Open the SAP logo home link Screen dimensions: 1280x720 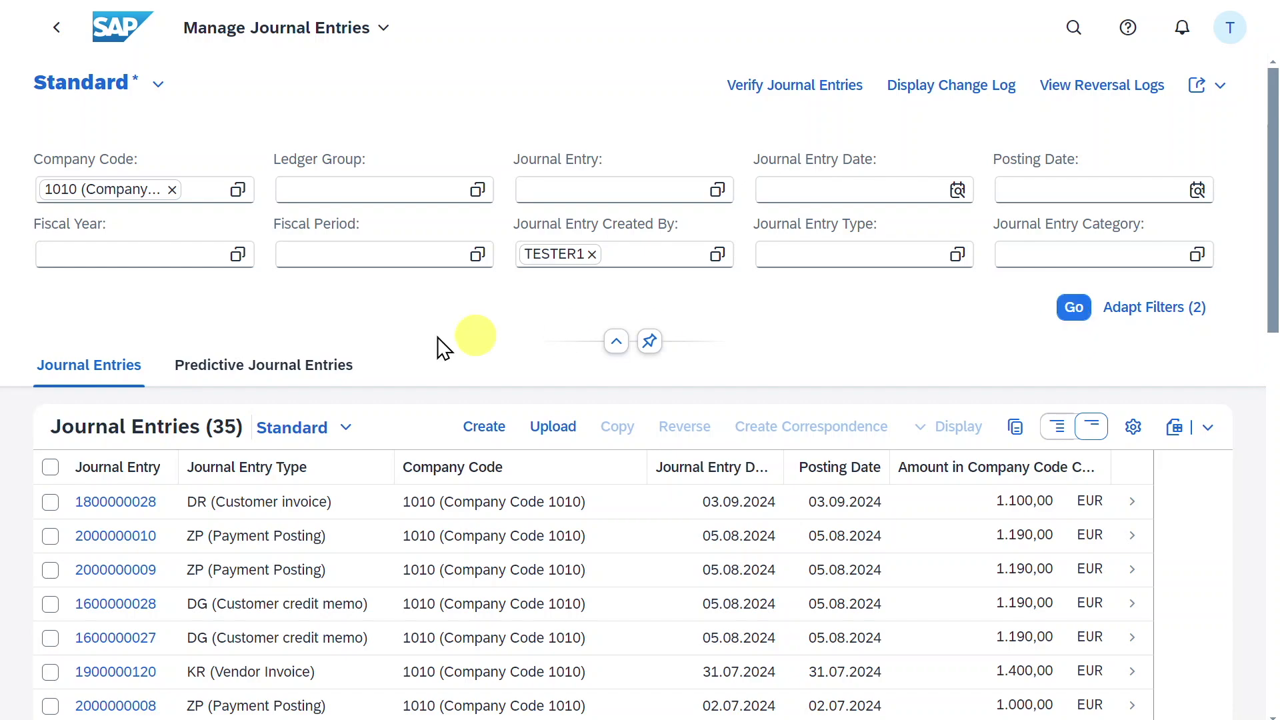point(122,27)
